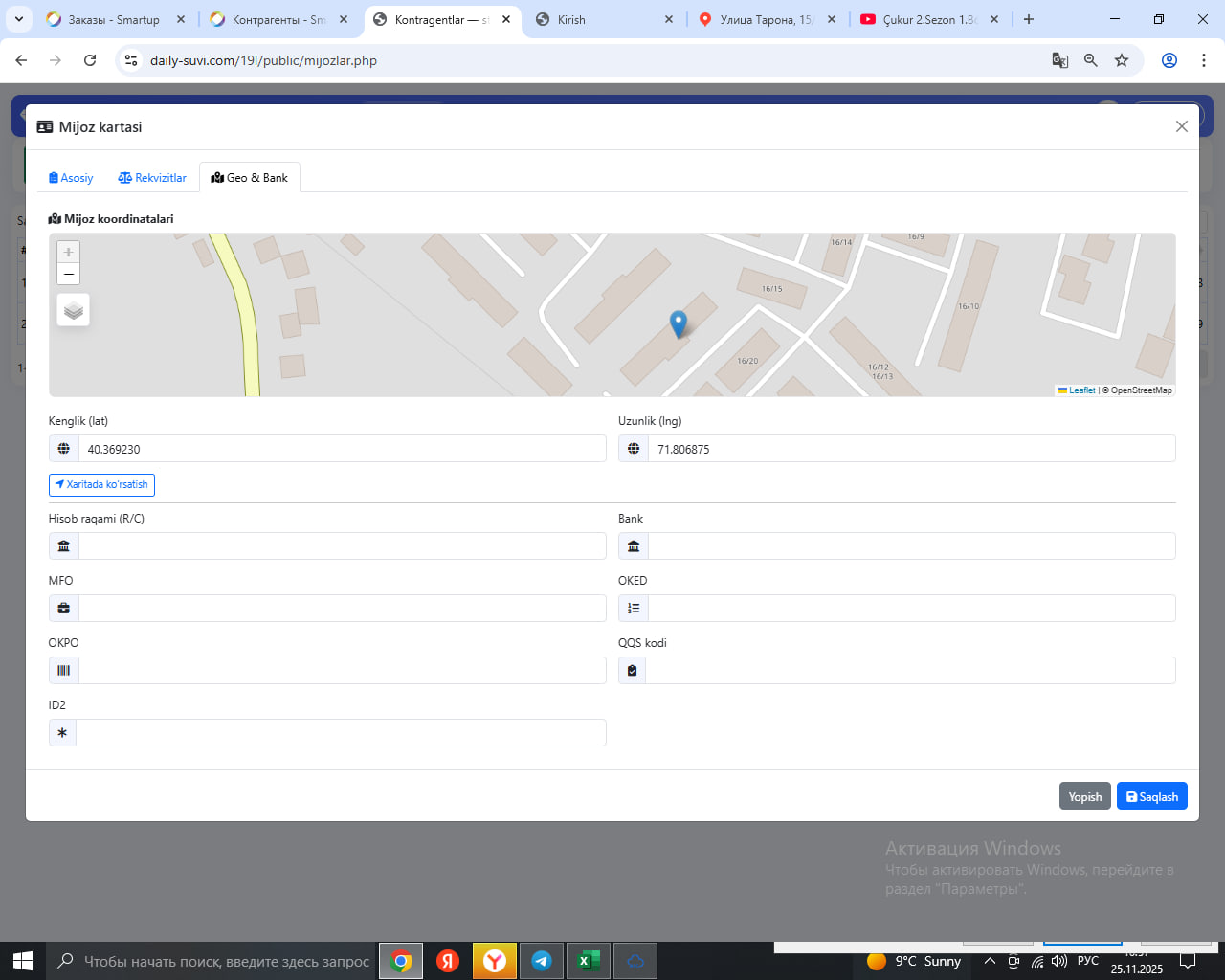Click the Xaritada ko'rsatish button

pos(101,484)
